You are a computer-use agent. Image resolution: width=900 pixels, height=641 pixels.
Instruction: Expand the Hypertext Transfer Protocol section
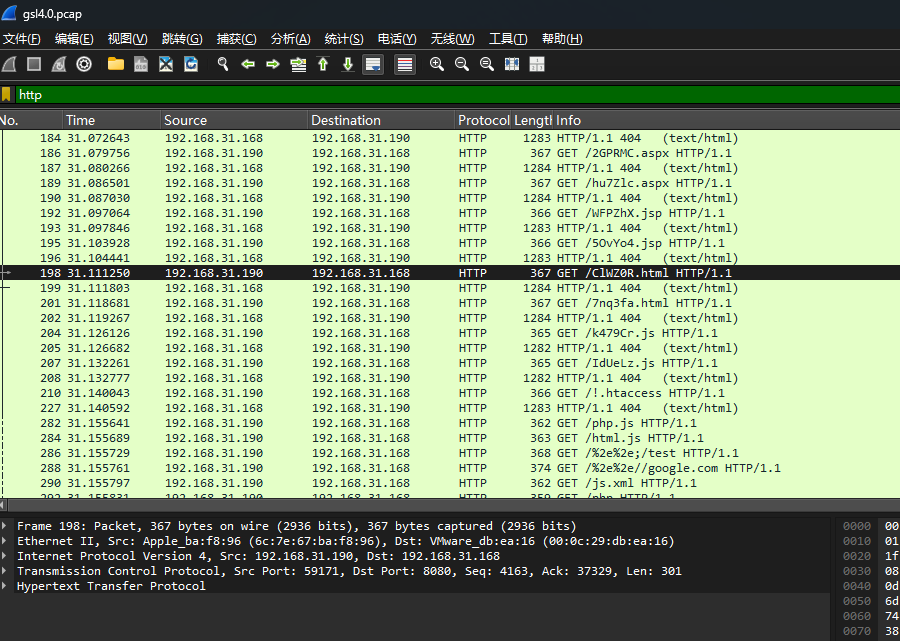6,586
